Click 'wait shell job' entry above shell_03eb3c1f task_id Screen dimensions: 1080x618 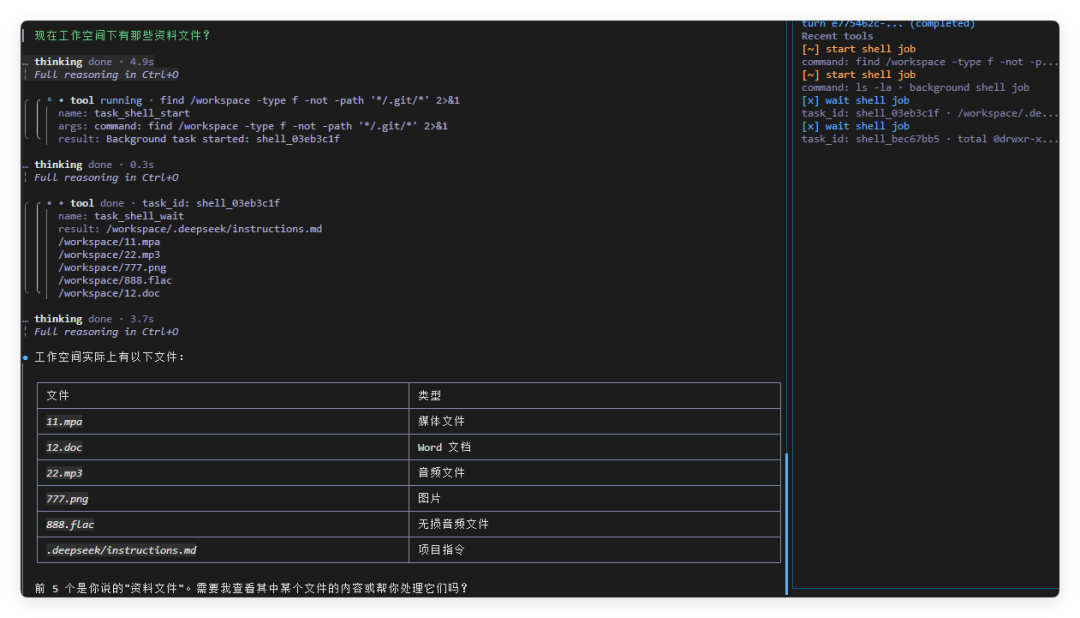point(855,101)
